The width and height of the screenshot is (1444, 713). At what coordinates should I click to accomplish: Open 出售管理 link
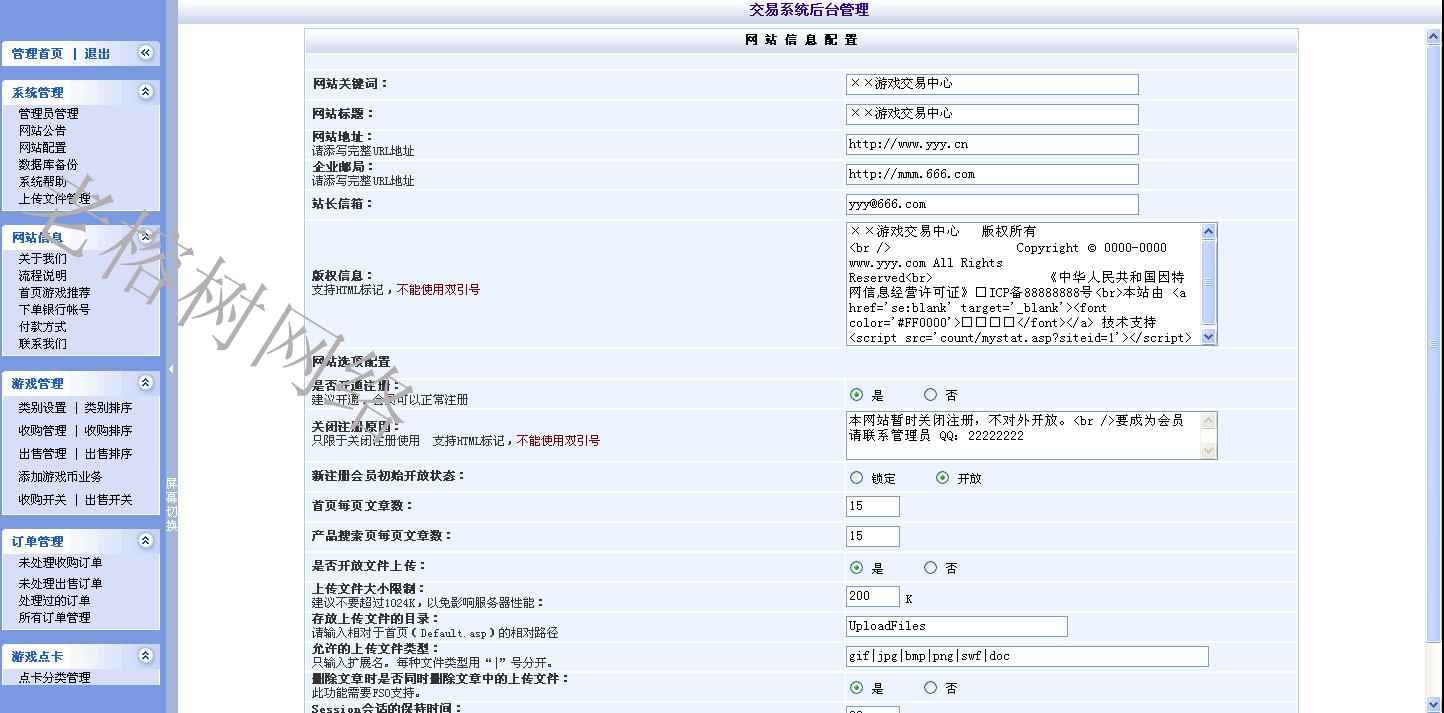pos(42,454)
